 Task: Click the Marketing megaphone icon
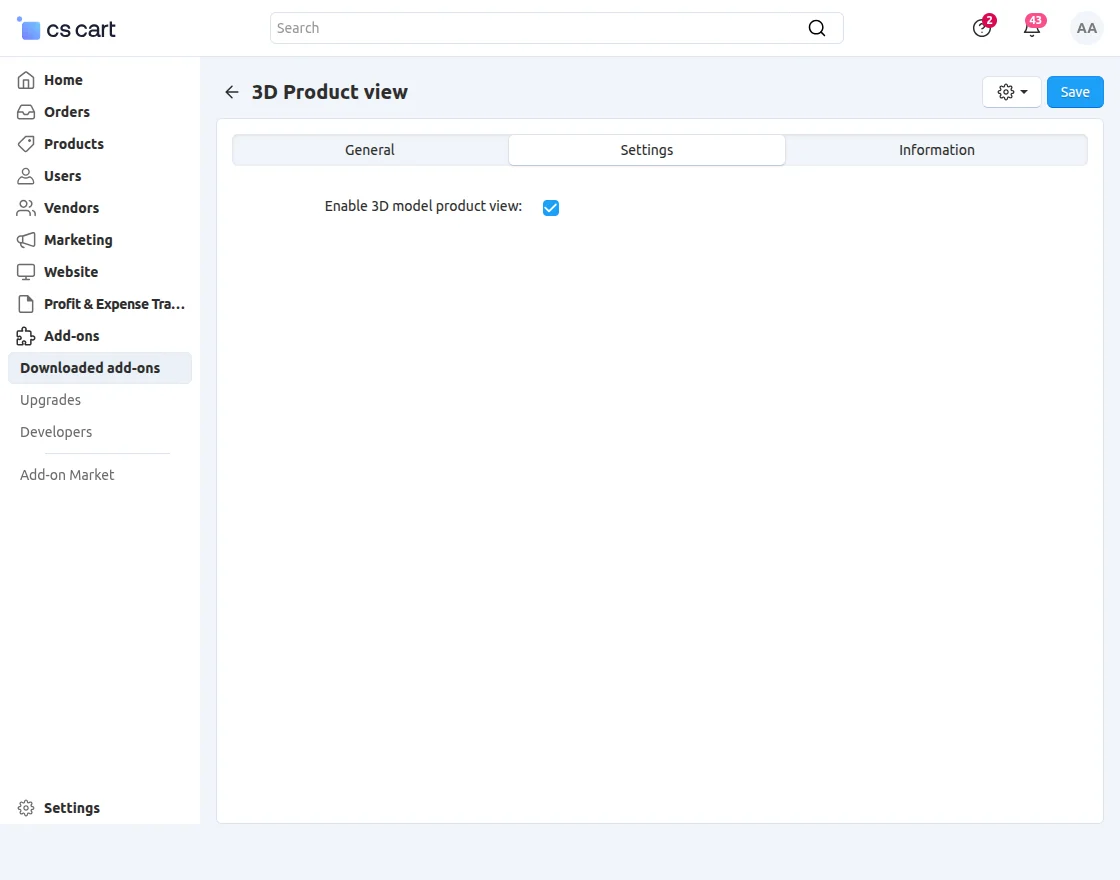click(26, 240)
